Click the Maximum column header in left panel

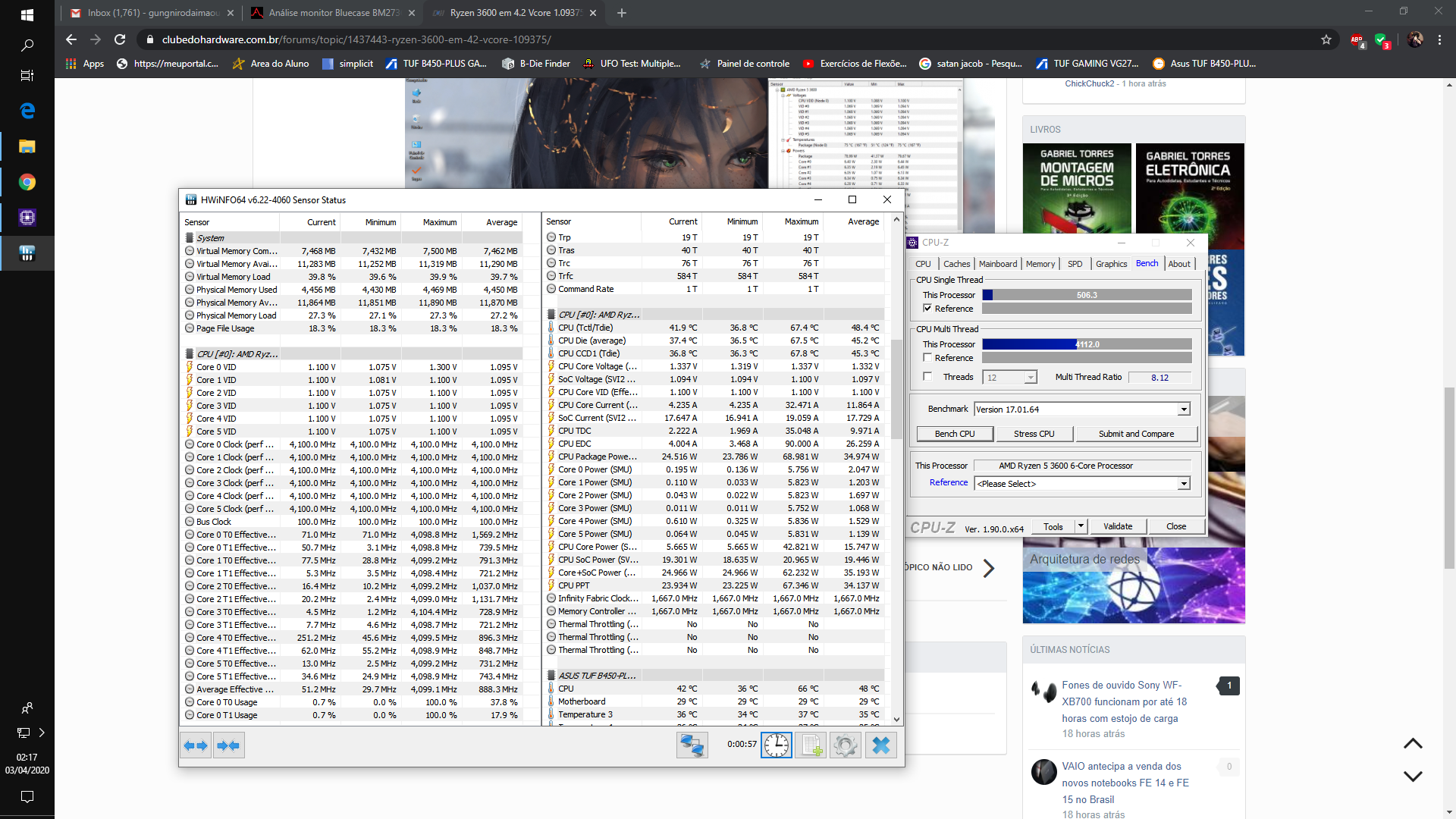point(440,222)
